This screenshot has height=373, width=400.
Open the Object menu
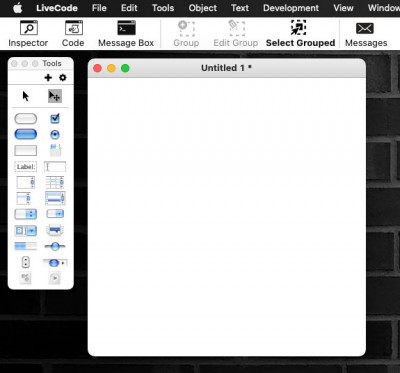click(x=202, y=8)
